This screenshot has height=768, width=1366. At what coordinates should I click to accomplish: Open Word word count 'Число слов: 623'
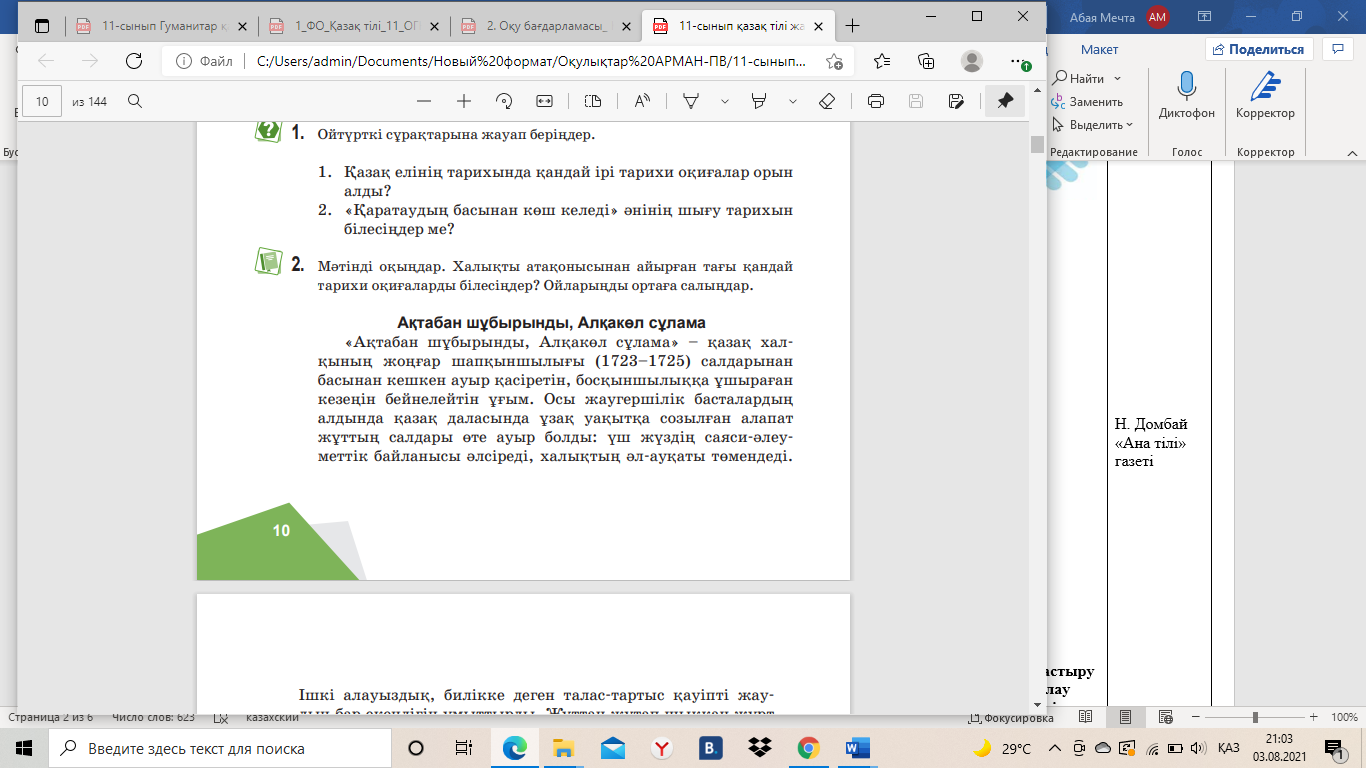[x=154, y=718]
